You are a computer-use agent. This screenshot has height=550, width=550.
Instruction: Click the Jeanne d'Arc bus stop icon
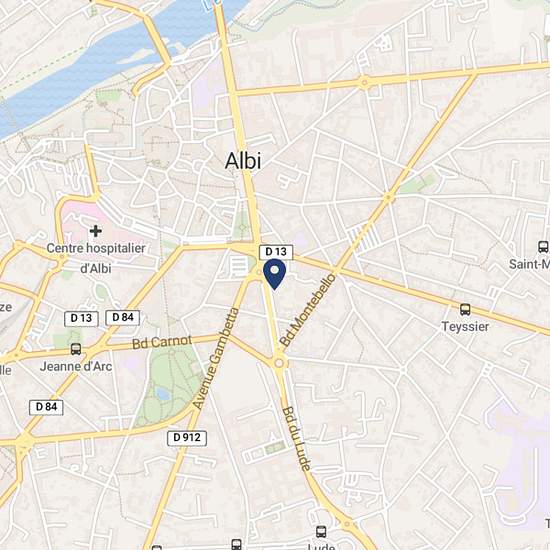(76, 349)
